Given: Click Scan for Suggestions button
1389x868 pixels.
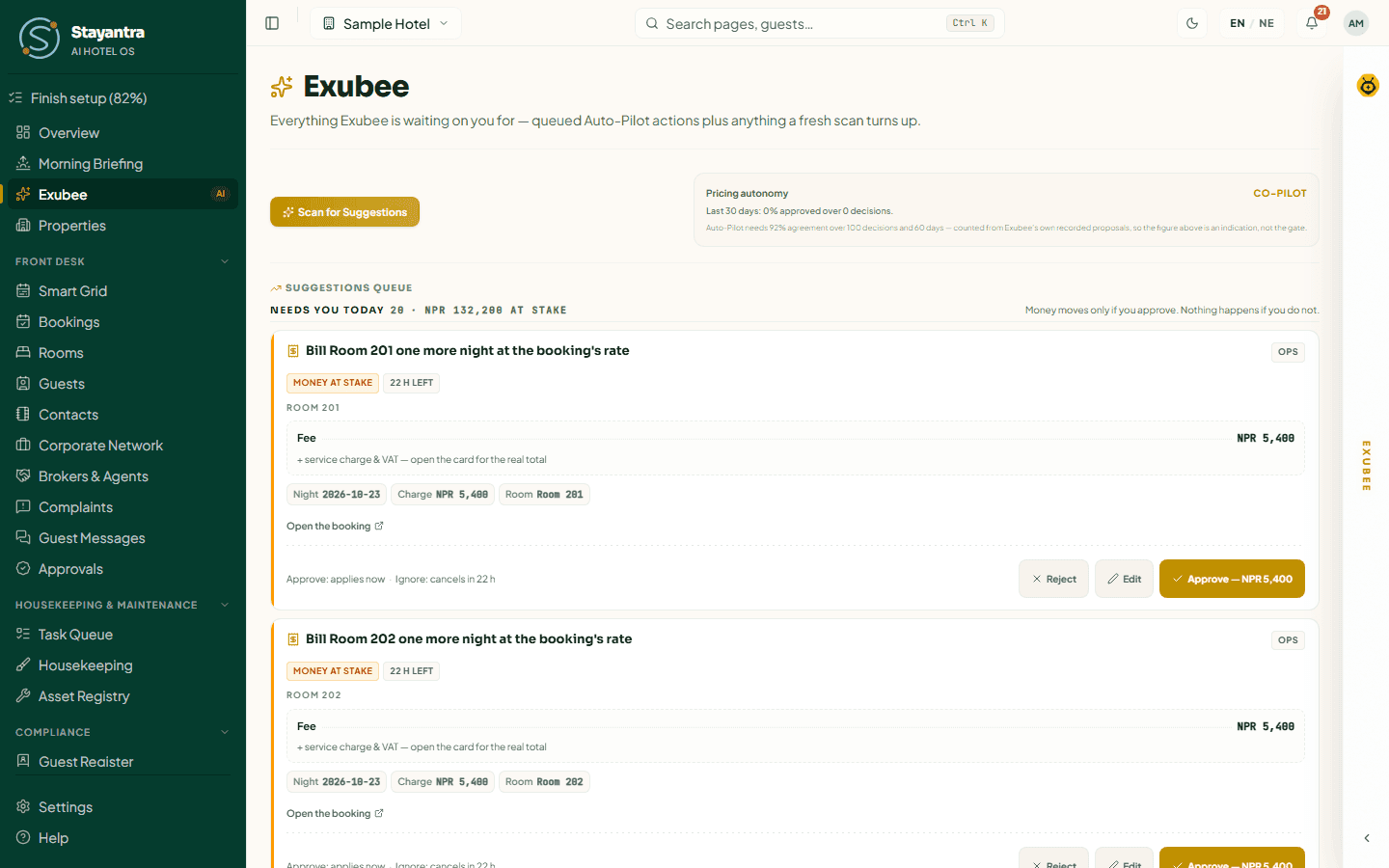Looking at the screenshot, I should click(x=344, y=212).
